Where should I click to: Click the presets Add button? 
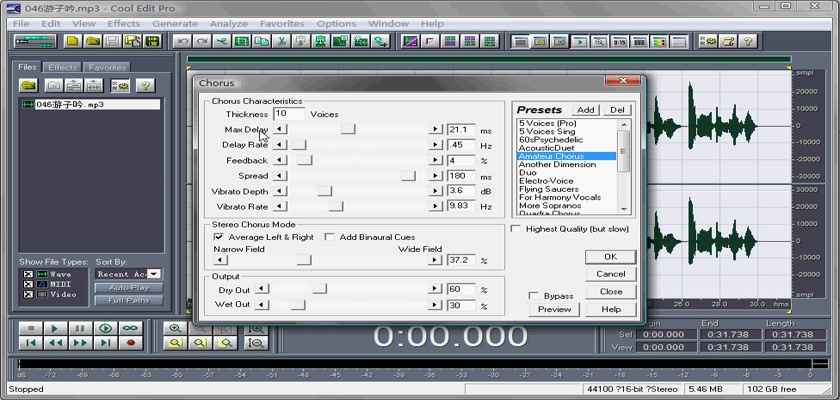coord(586,110)
